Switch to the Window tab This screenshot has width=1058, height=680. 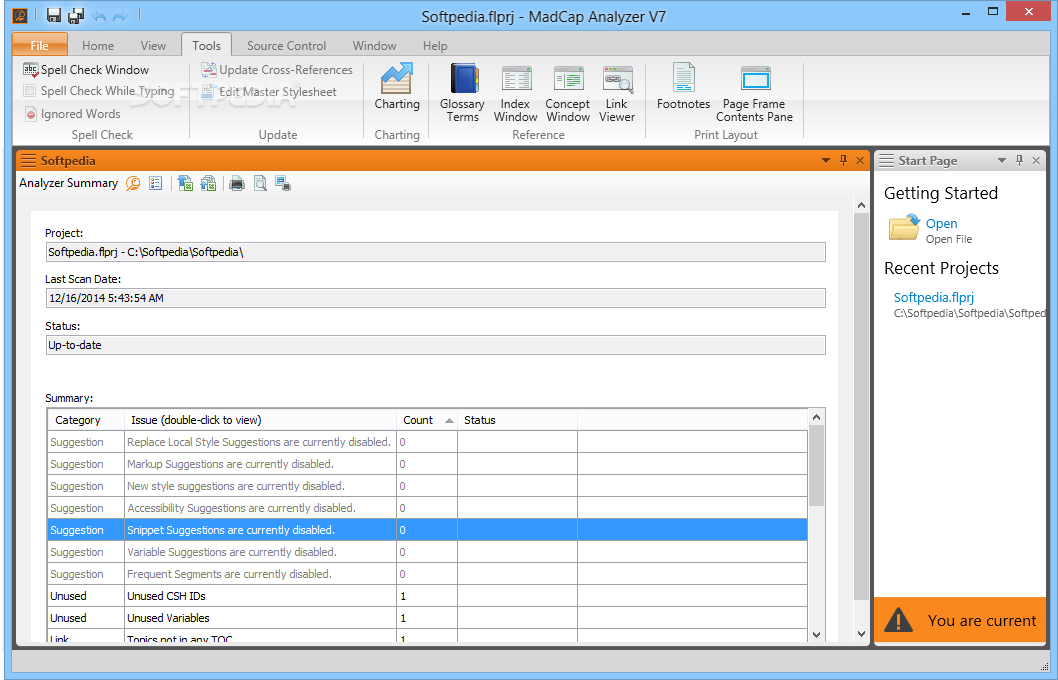(x=374, y=45)
